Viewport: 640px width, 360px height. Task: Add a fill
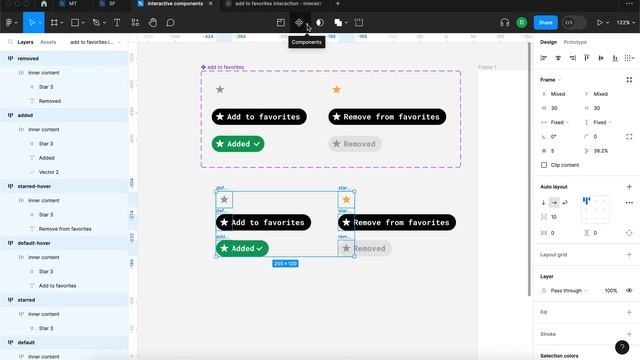point(629,312)
